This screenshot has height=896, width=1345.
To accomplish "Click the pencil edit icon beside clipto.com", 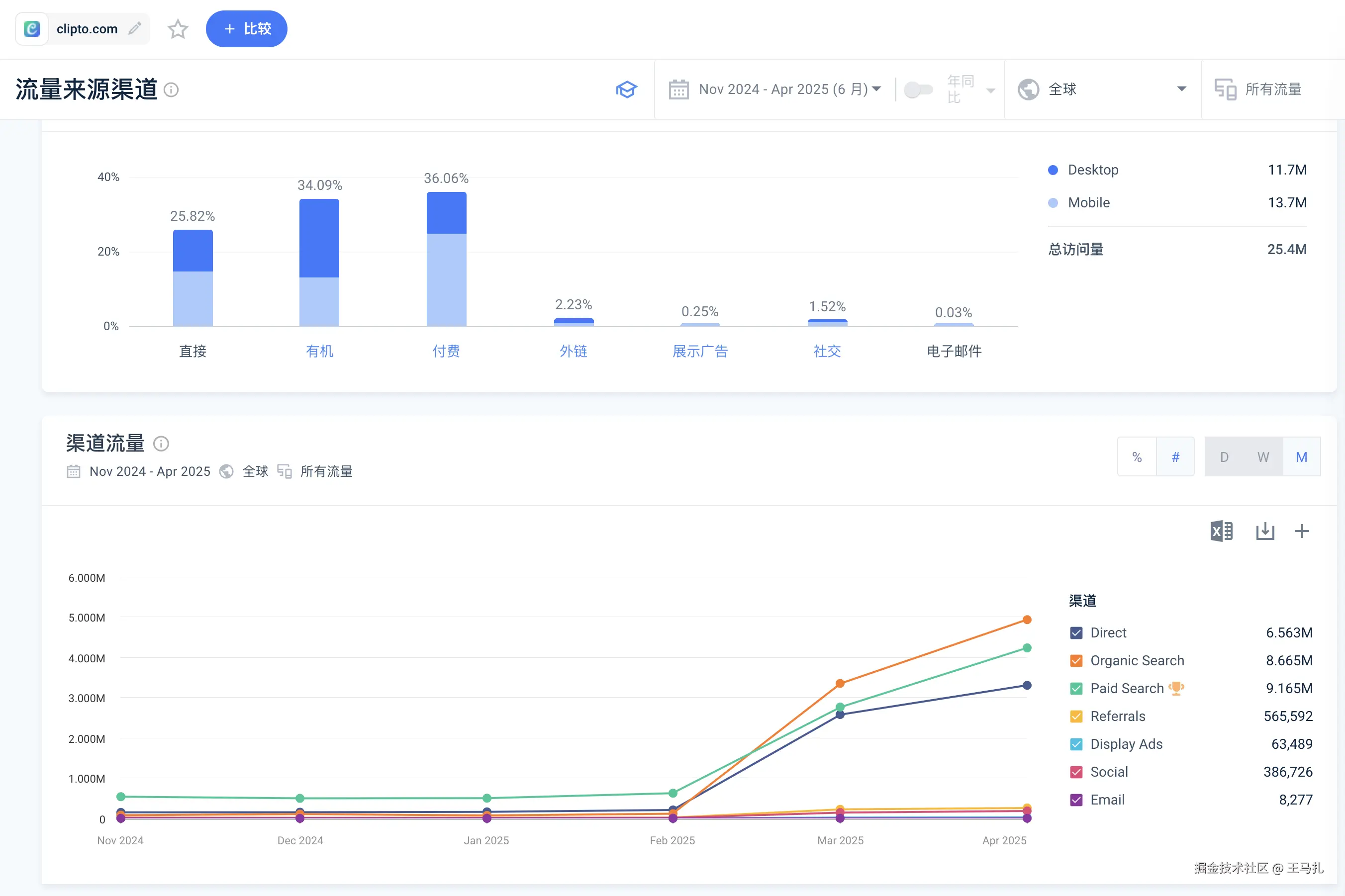I will 135,28.
